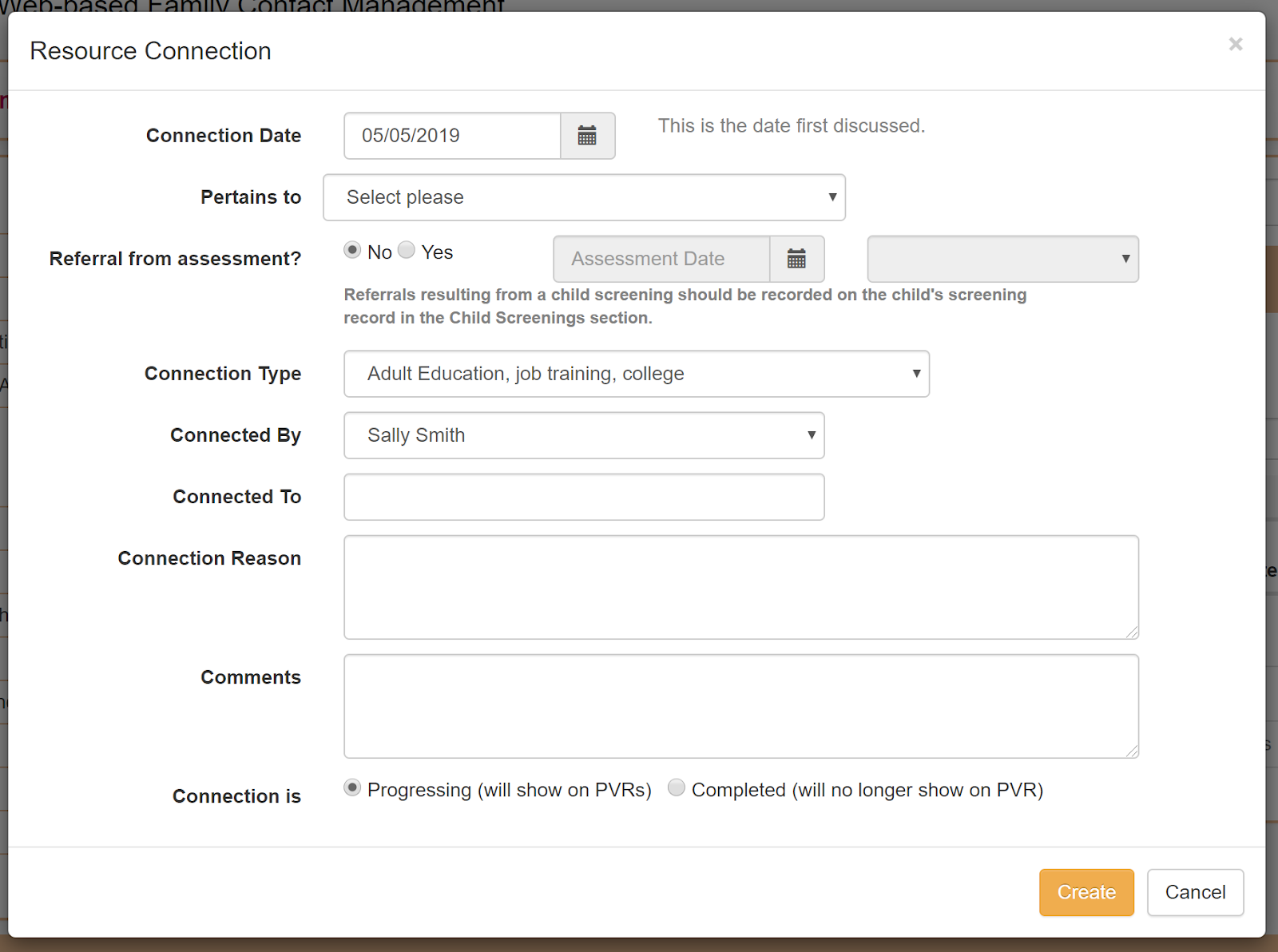Close the Resource Connection dialog
The width and height of the screenshot is (1278, 952).
tap(1235, 45)
